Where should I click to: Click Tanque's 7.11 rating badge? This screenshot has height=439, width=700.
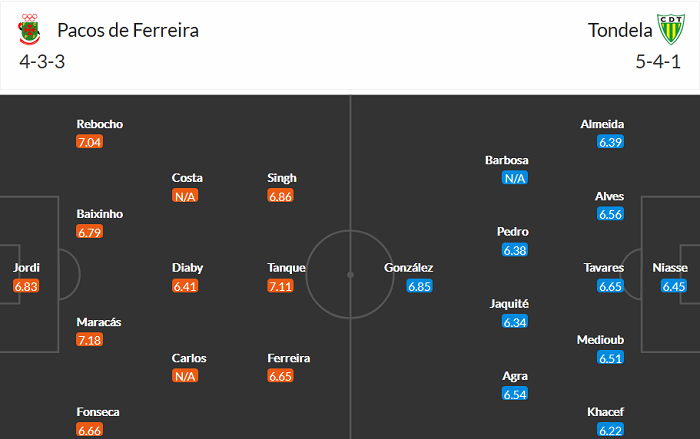click(x=282, y=286)
